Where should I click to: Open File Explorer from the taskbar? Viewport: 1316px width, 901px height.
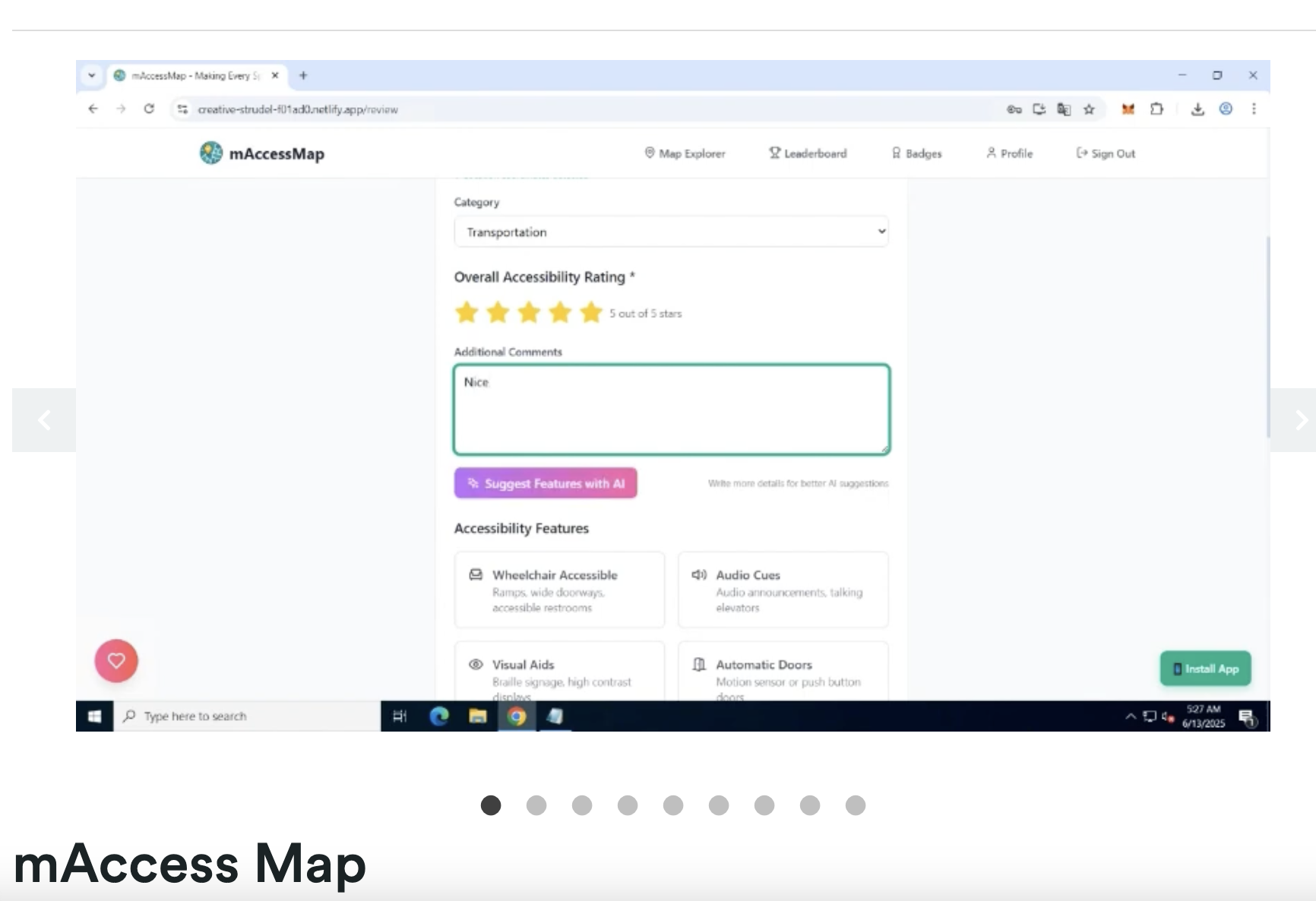(x=478, y=716)
